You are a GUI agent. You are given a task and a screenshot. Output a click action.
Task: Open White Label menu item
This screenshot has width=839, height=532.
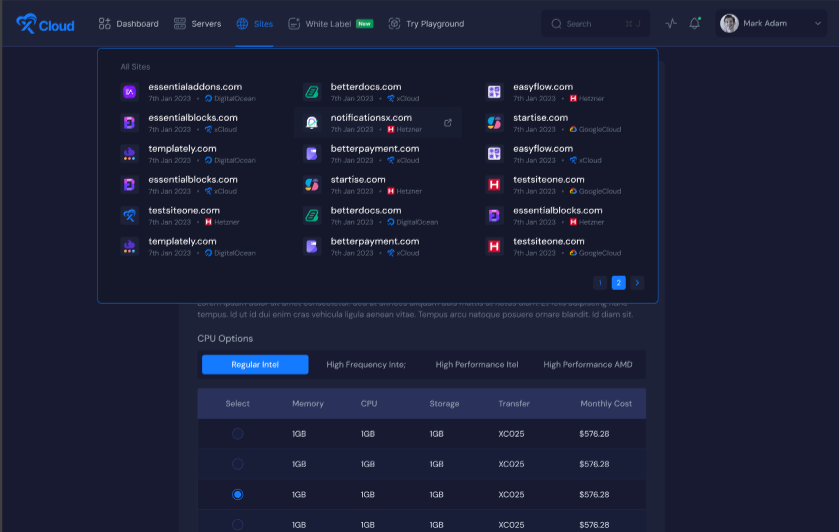(x=330, y=24)
